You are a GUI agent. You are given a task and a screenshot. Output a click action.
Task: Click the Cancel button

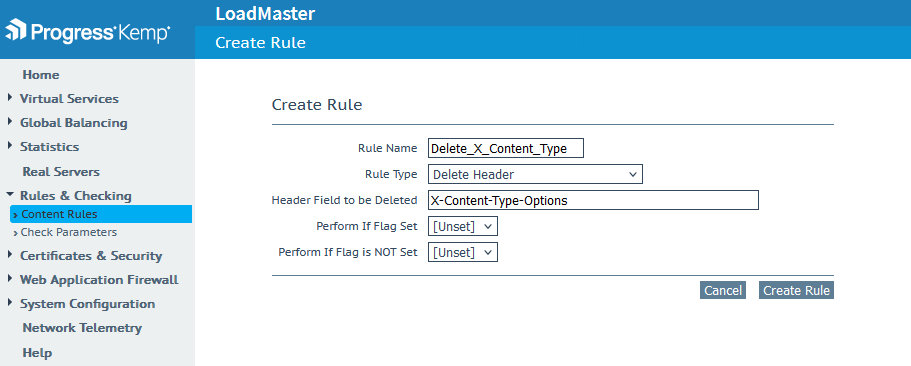click(723, 290)
